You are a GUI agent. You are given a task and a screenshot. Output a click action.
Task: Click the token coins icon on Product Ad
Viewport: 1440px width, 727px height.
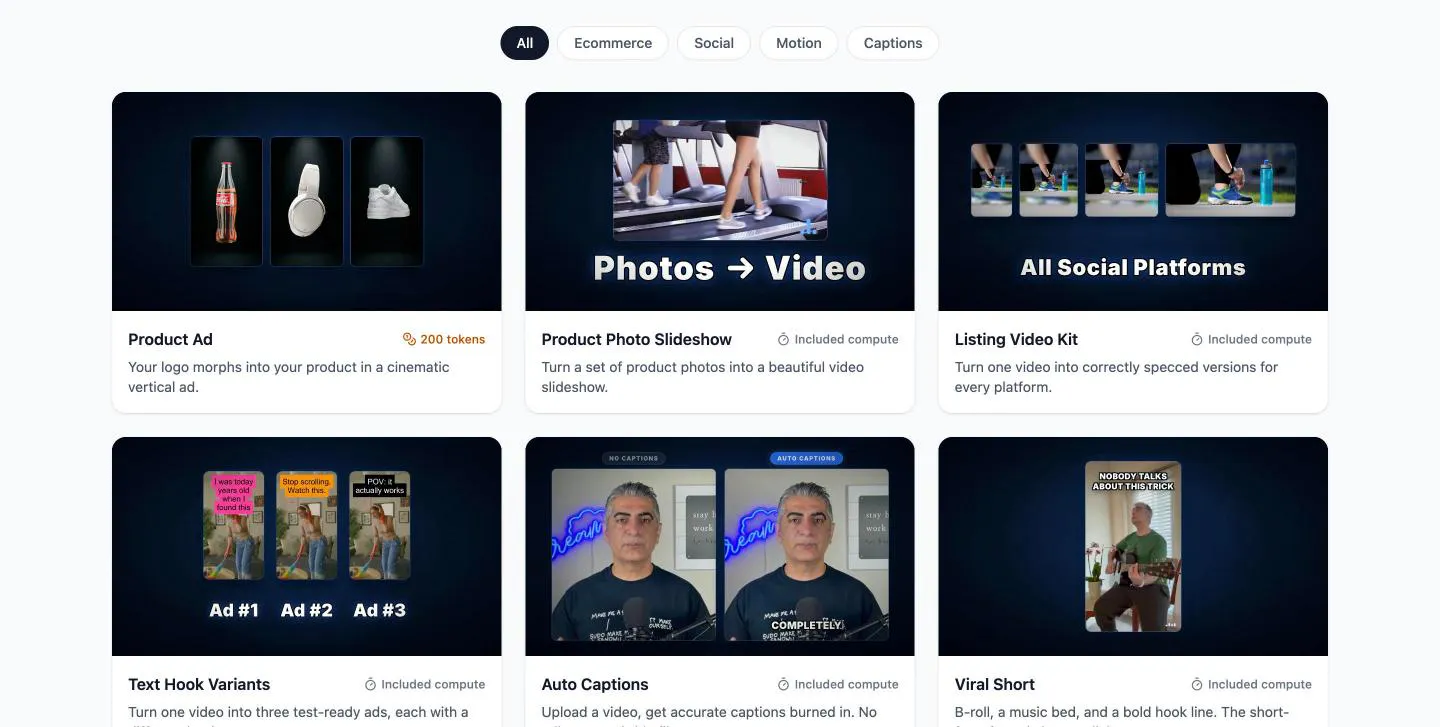[x=409, y=340]
